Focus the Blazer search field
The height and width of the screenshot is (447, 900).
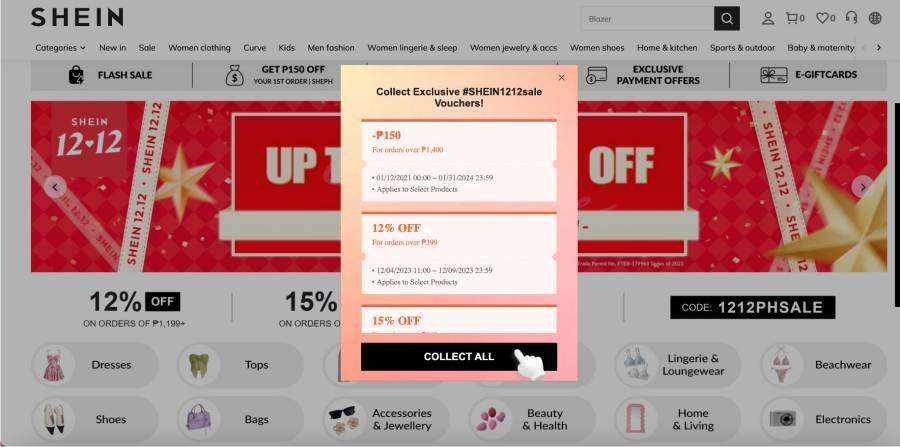647,18
